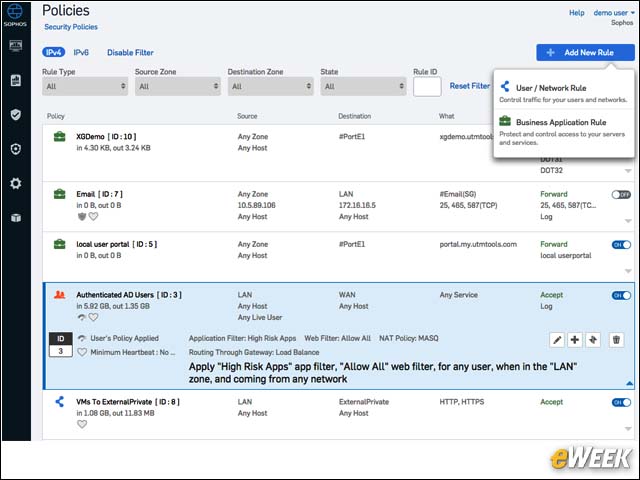Toggle Authenticated AD Users rule switch

[621, 296]
